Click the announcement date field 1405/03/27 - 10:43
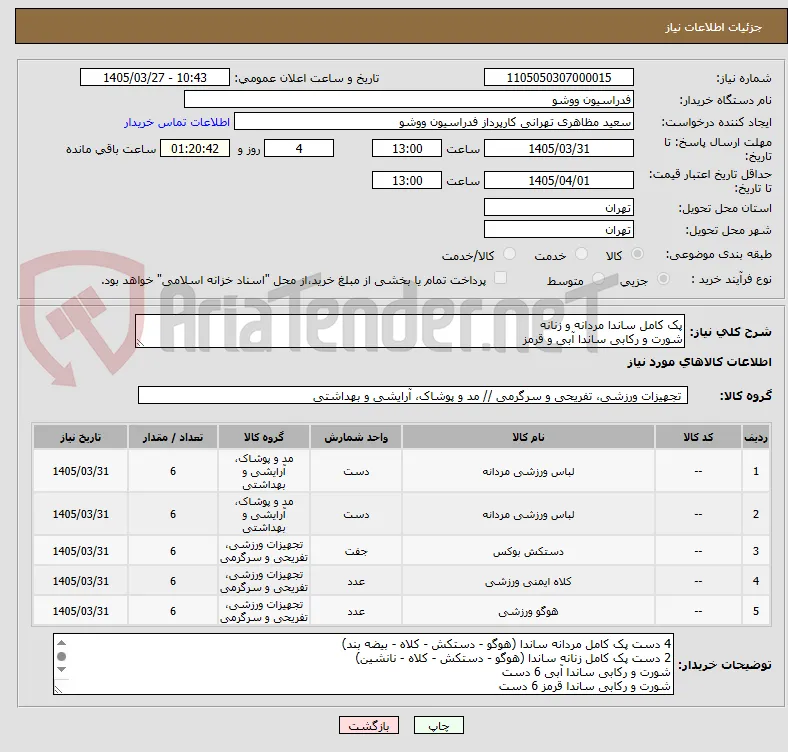 tap(155, 77)
